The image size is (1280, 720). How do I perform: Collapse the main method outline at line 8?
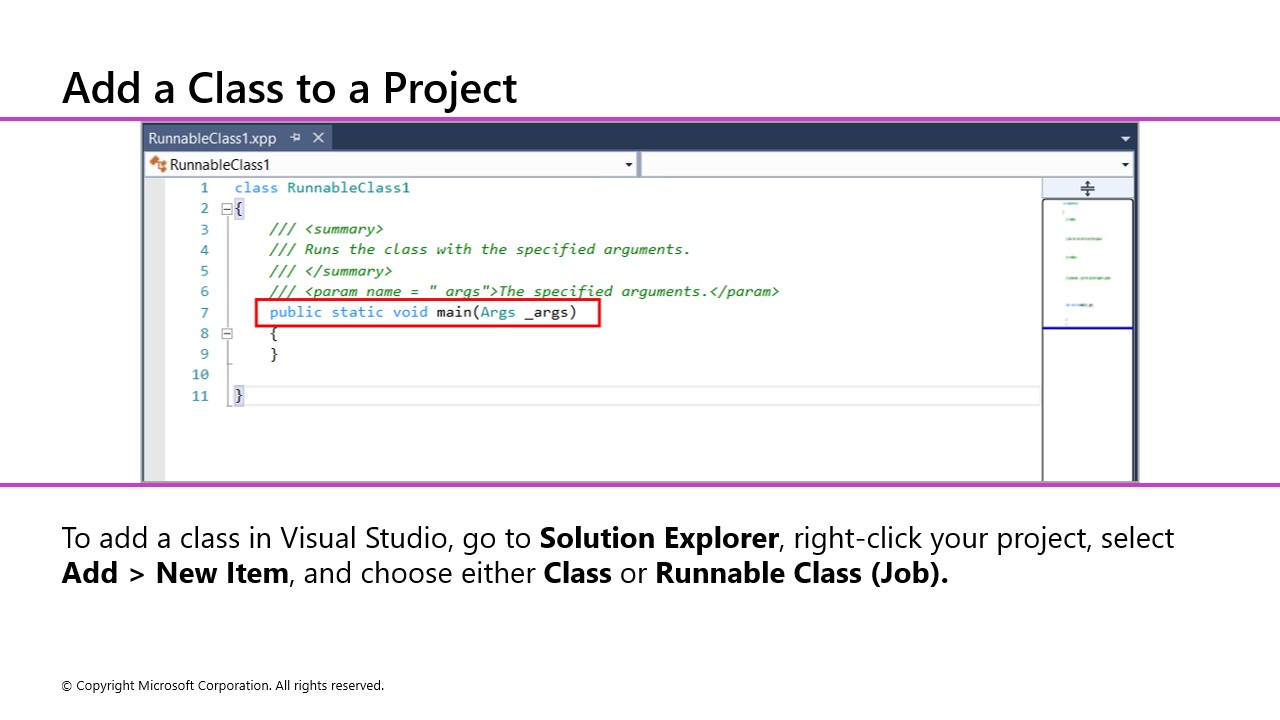[227, 333]
